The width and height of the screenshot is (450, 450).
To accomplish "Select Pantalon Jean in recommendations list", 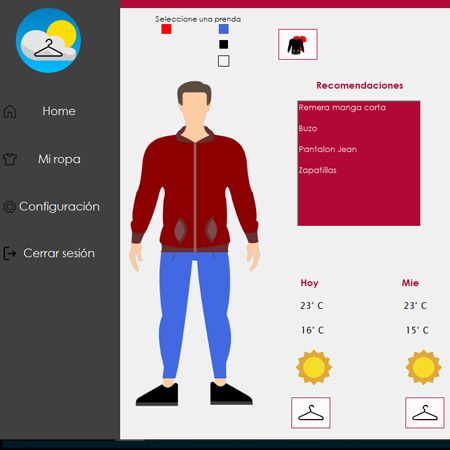I will click(328, 149).
